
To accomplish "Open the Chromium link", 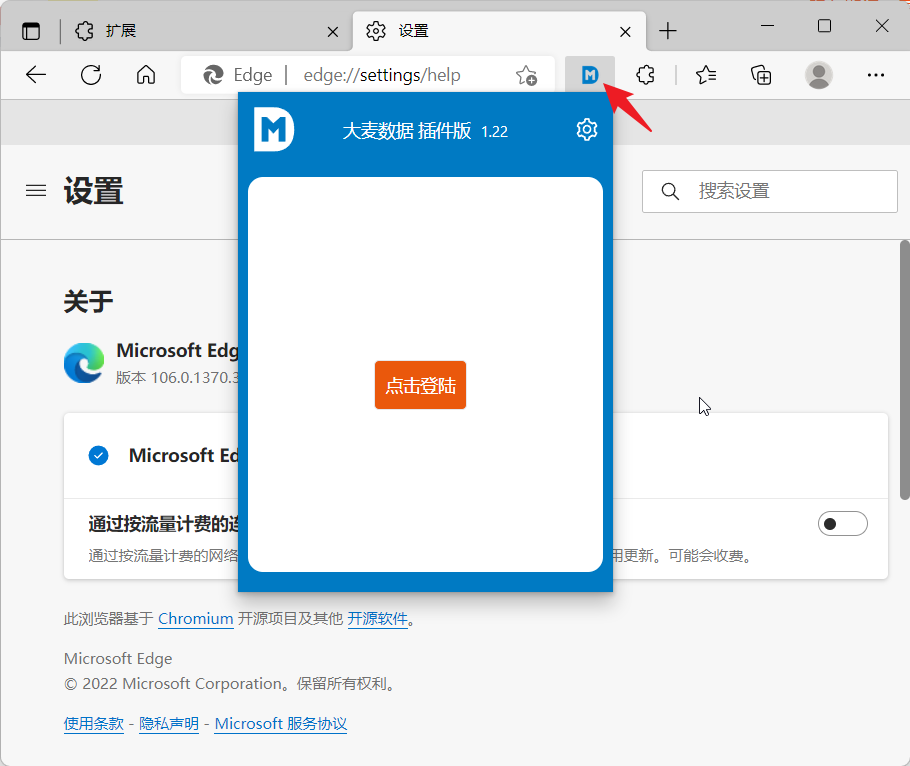I will (x=196, y=619).
